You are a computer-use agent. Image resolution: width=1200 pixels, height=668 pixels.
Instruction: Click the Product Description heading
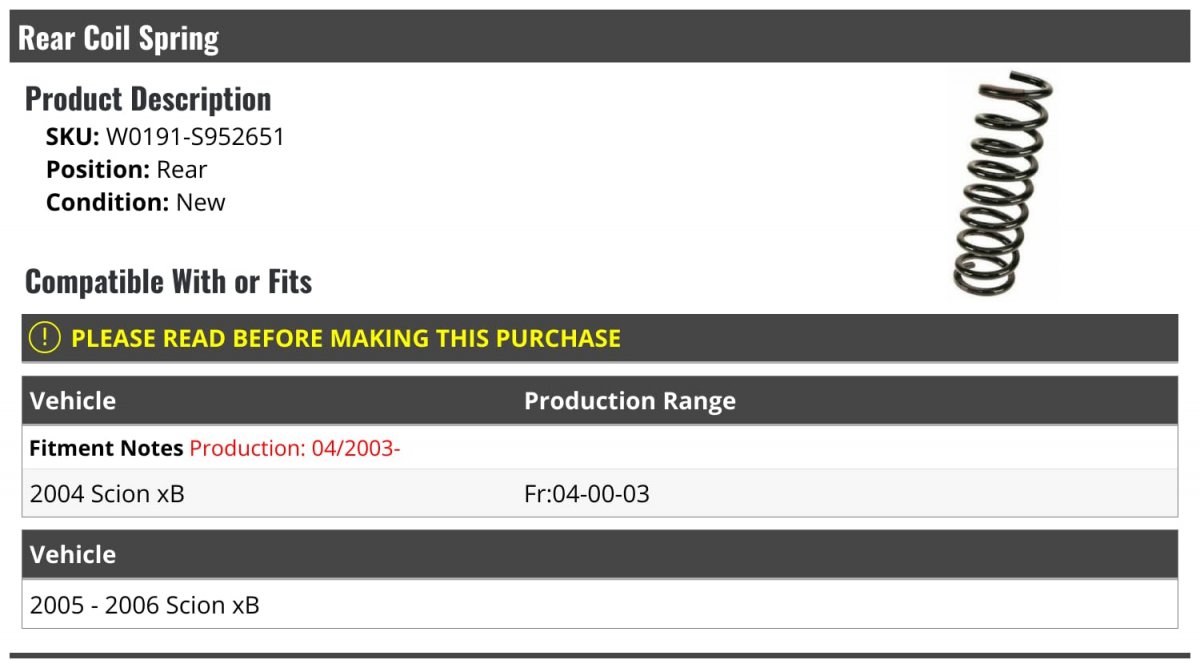148,99
